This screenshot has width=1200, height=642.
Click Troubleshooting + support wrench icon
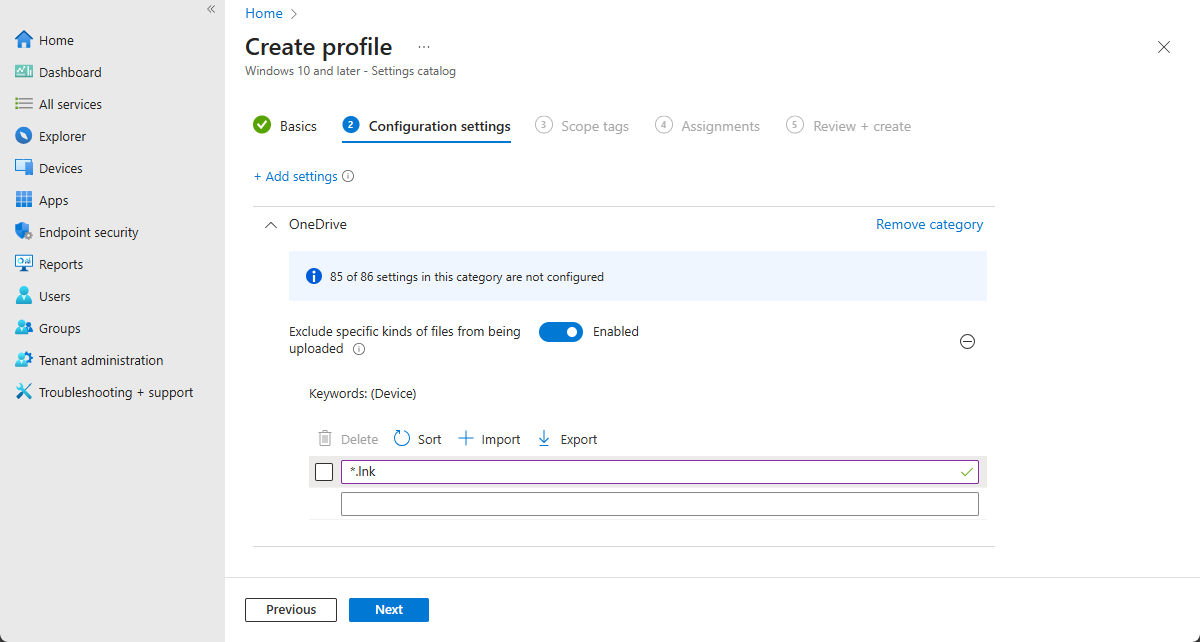[x=24, y=392]
